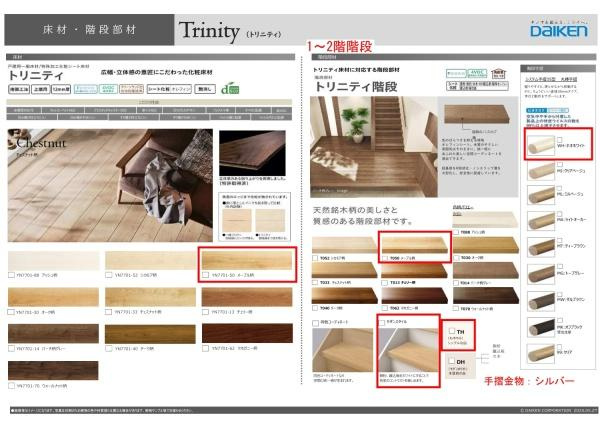Check the T062 mahogany stair tread box
Screen dimensions: 600x423
385,308
